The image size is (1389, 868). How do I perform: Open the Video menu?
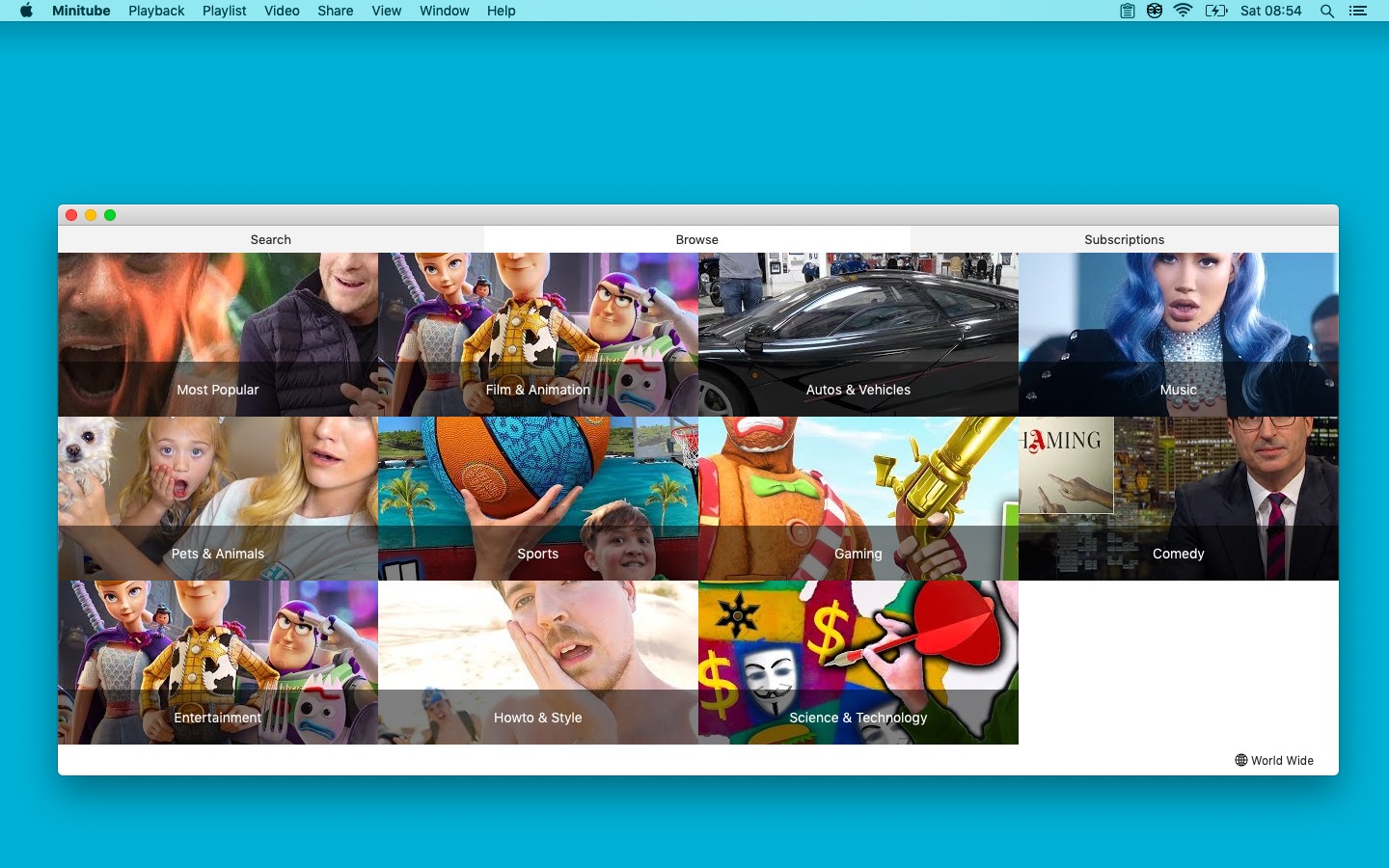(281, 11)
